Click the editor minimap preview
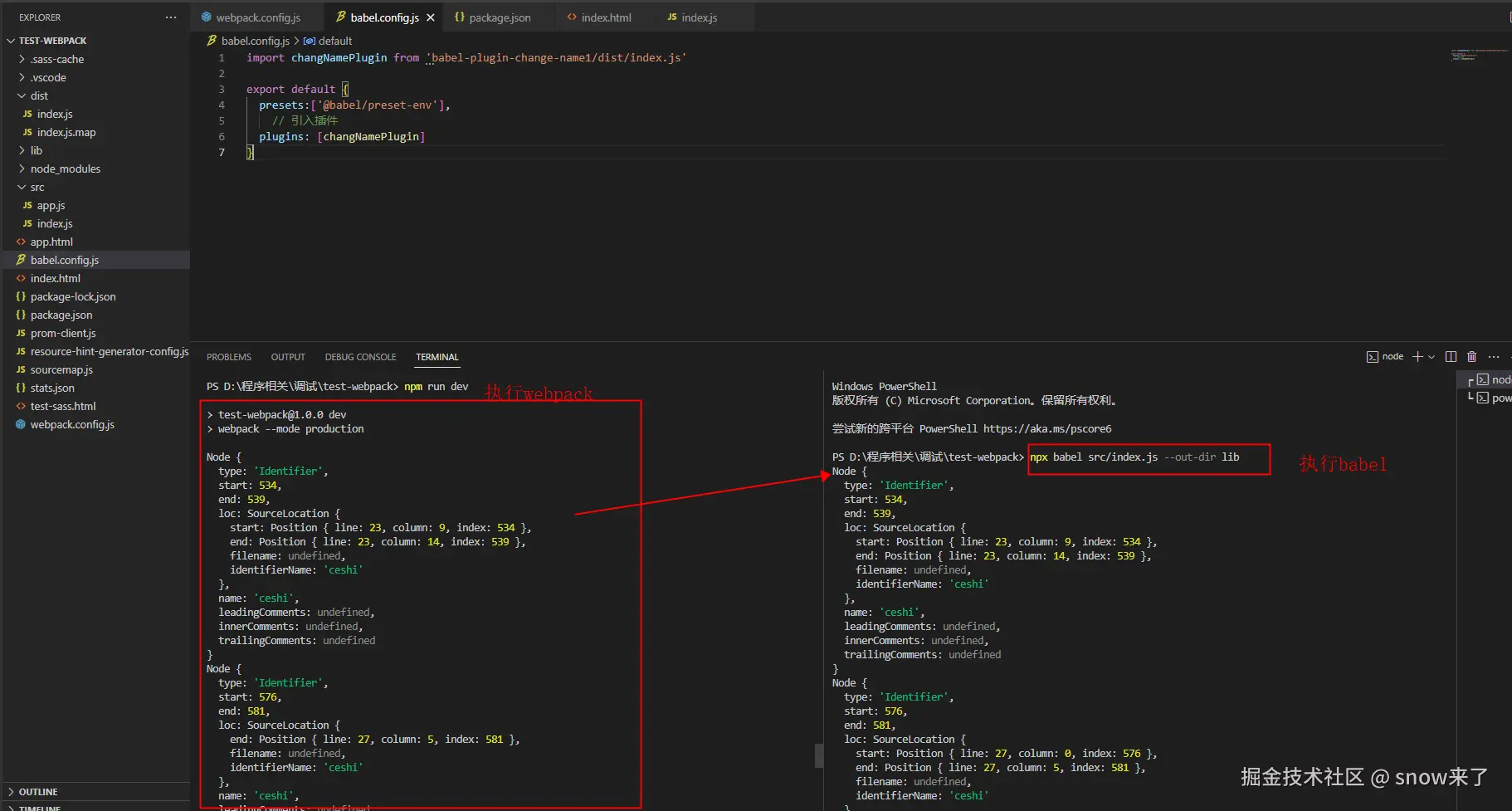 click(1479, 55)
